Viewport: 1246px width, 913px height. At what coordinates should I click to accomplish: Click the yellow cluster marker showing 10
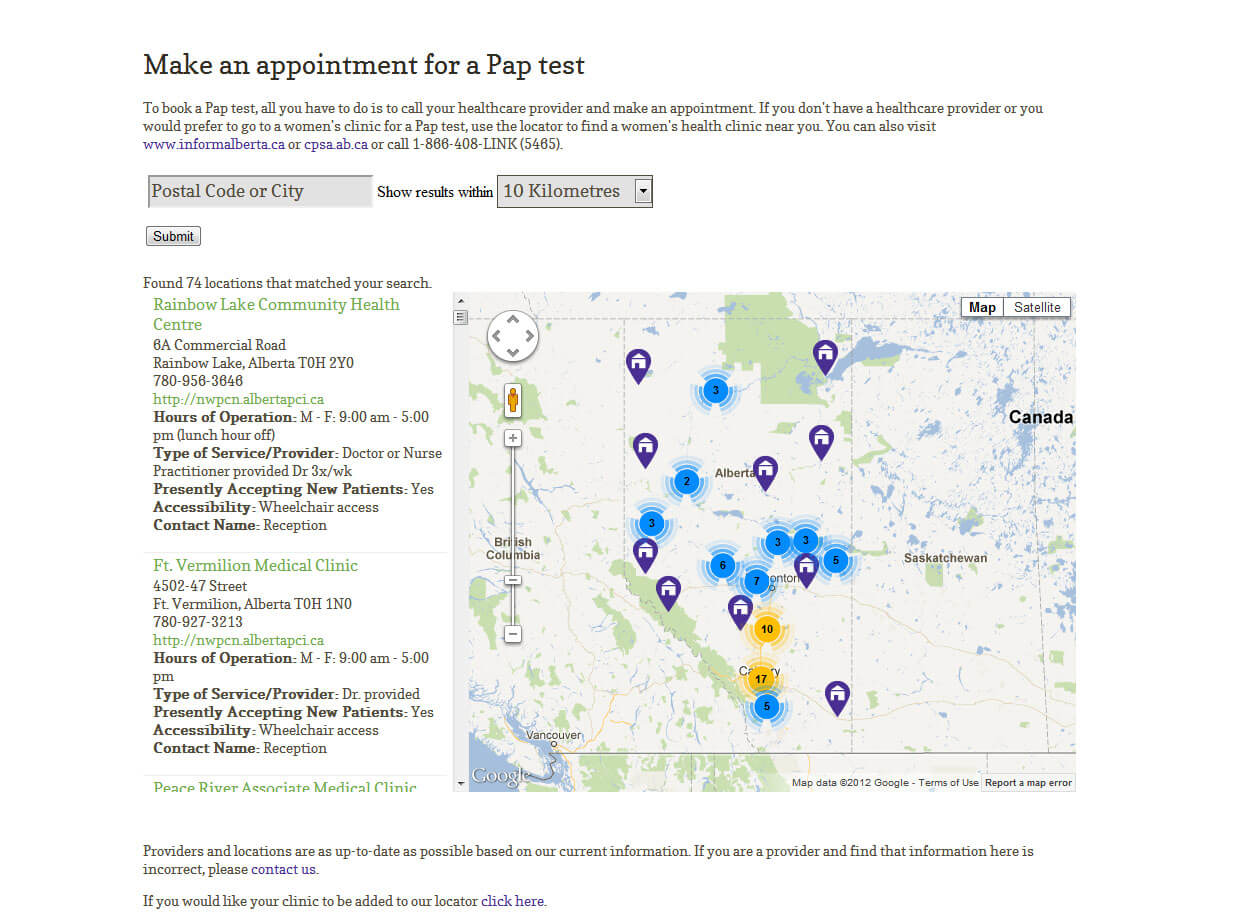(x=767, y=629)
